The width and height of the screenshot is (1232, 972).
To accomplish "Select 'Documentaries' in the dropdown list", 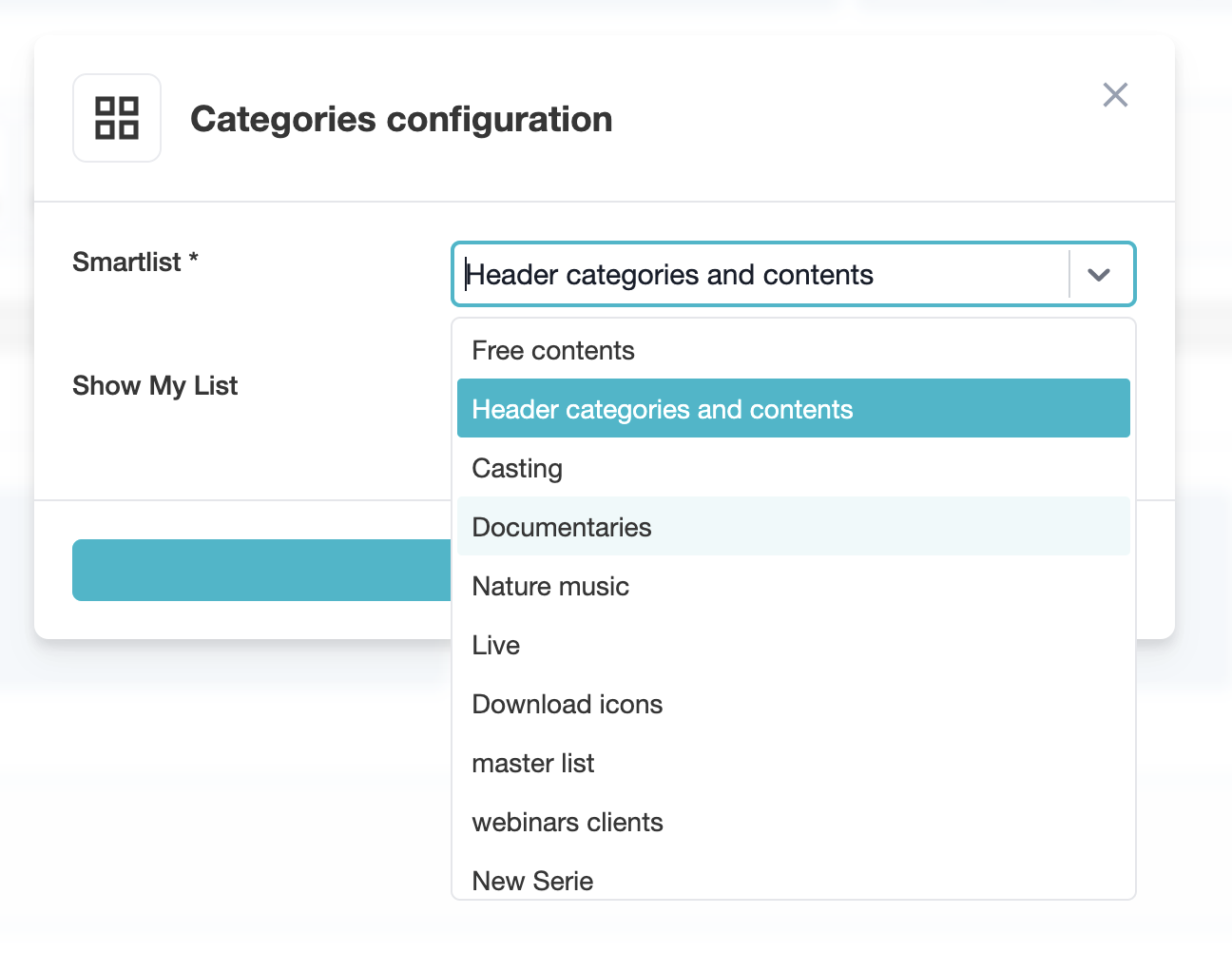I will coord(562,528).
